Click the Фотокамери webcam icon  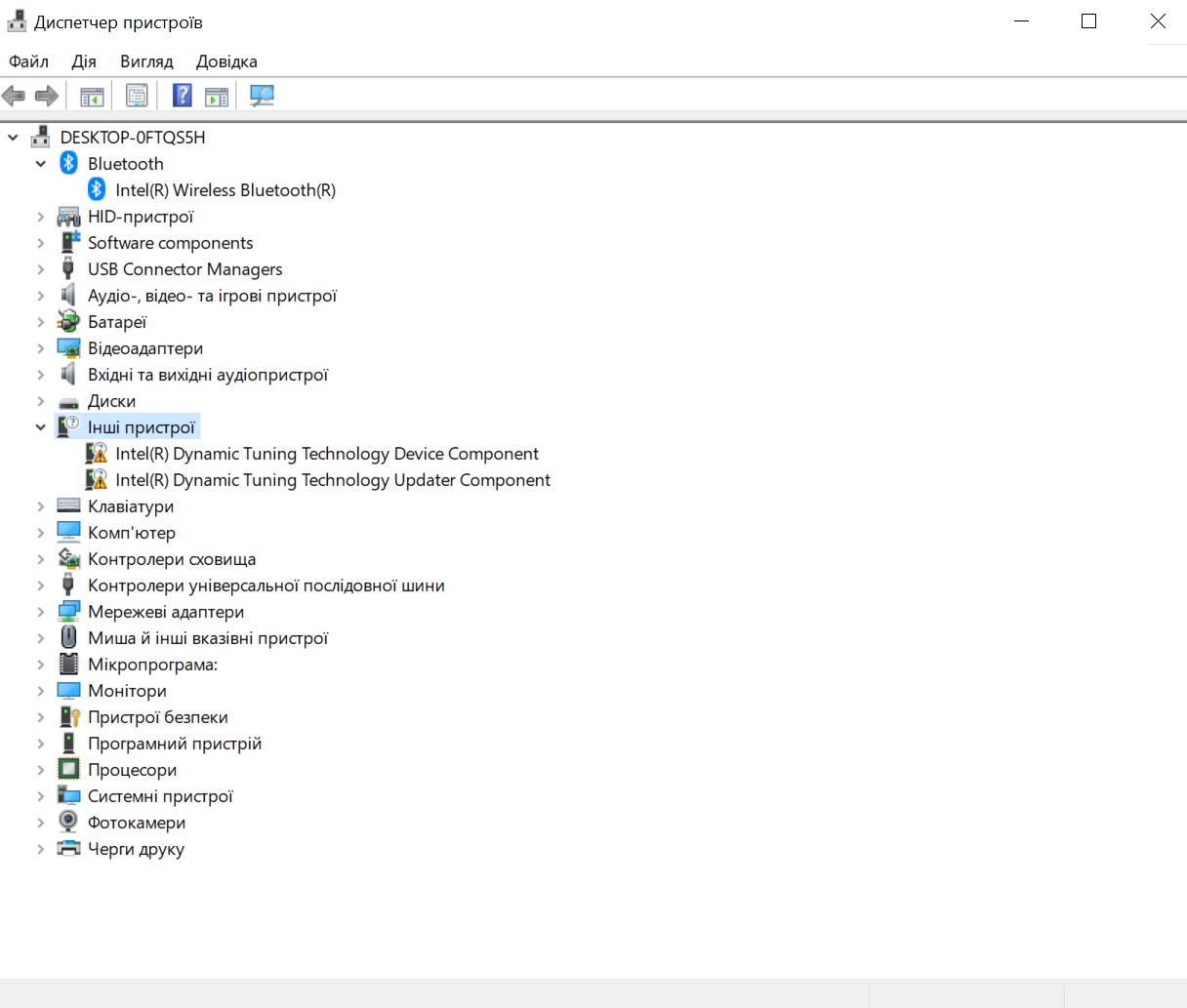click(68, 822)
